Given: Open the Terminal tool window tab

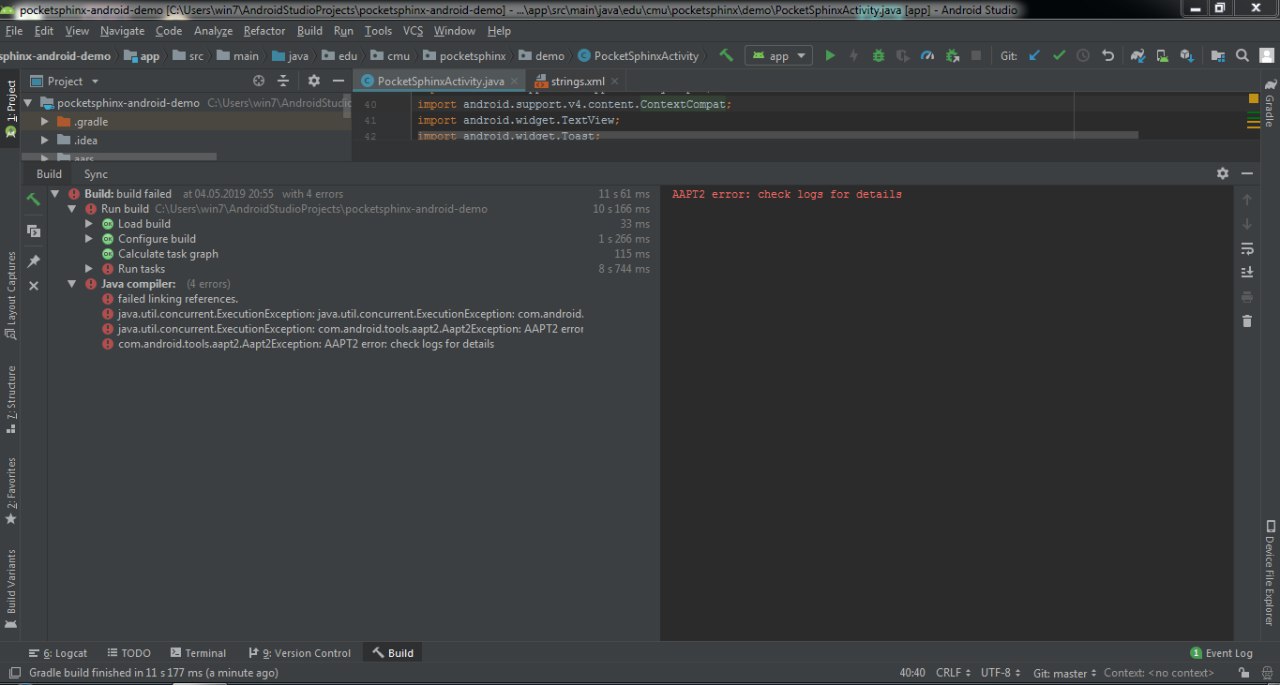Looking at the screenshot, I should coord(198,653).
